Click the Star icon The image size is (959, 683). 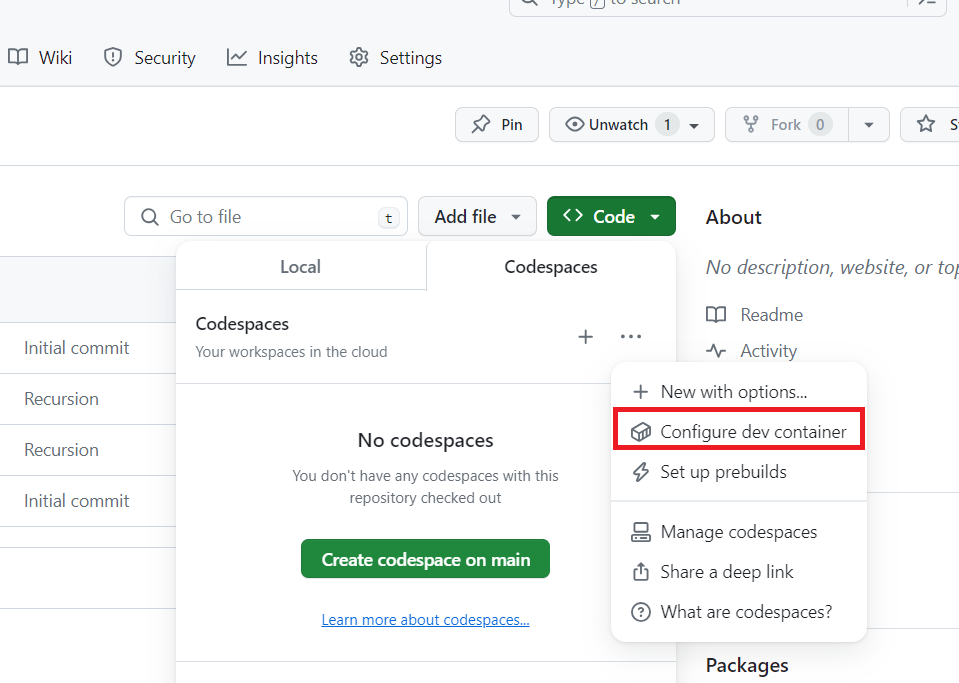(x=926, y=124)
